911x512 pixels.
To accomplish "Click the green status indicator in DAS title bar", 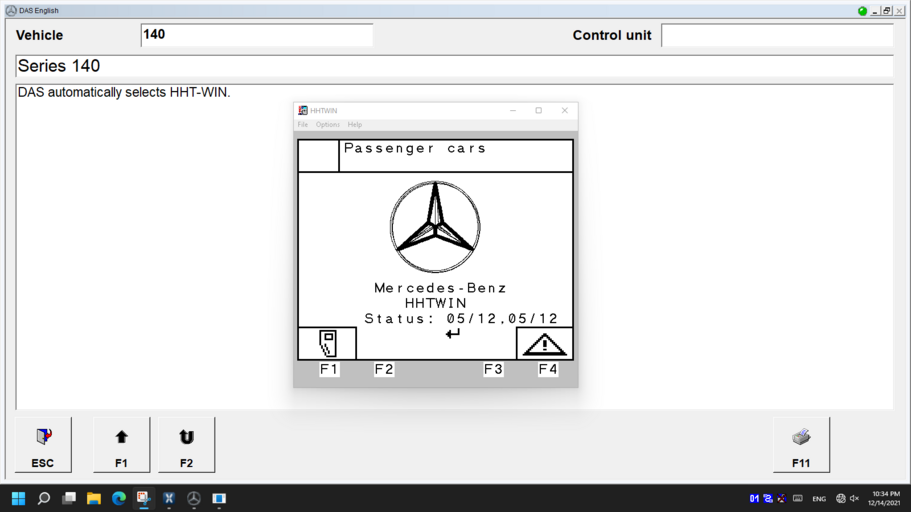I will [x=862, y=11].
